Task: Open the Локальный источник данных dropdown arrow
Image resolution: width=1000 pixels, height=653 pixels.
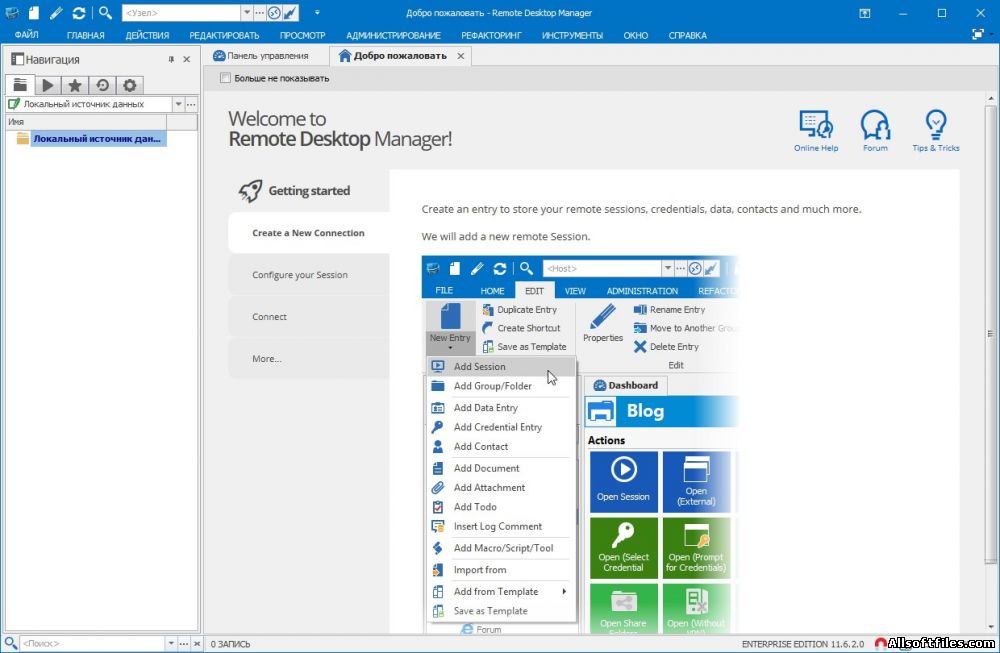Action: coord(179,104)
